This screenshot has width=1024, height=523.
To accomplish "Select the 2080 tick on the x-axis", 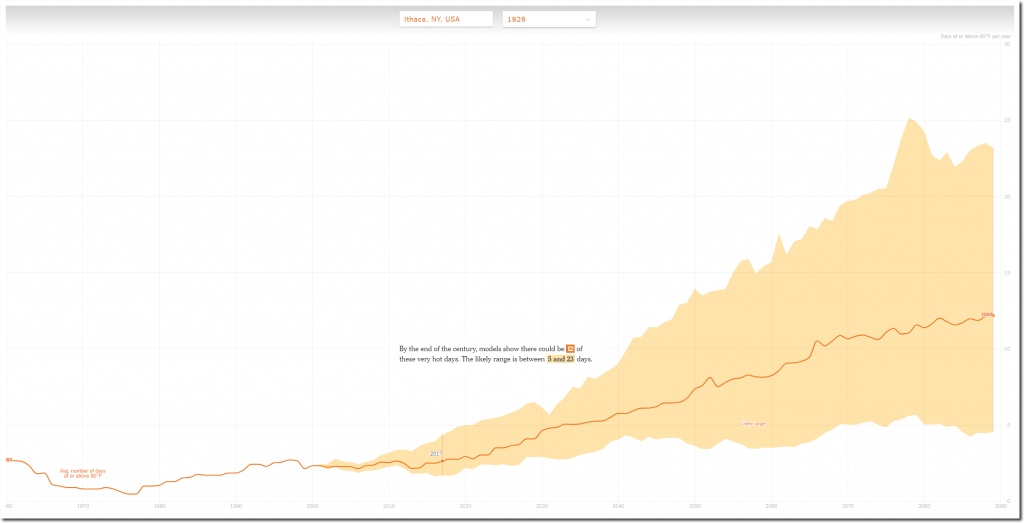I will [924, 506].
